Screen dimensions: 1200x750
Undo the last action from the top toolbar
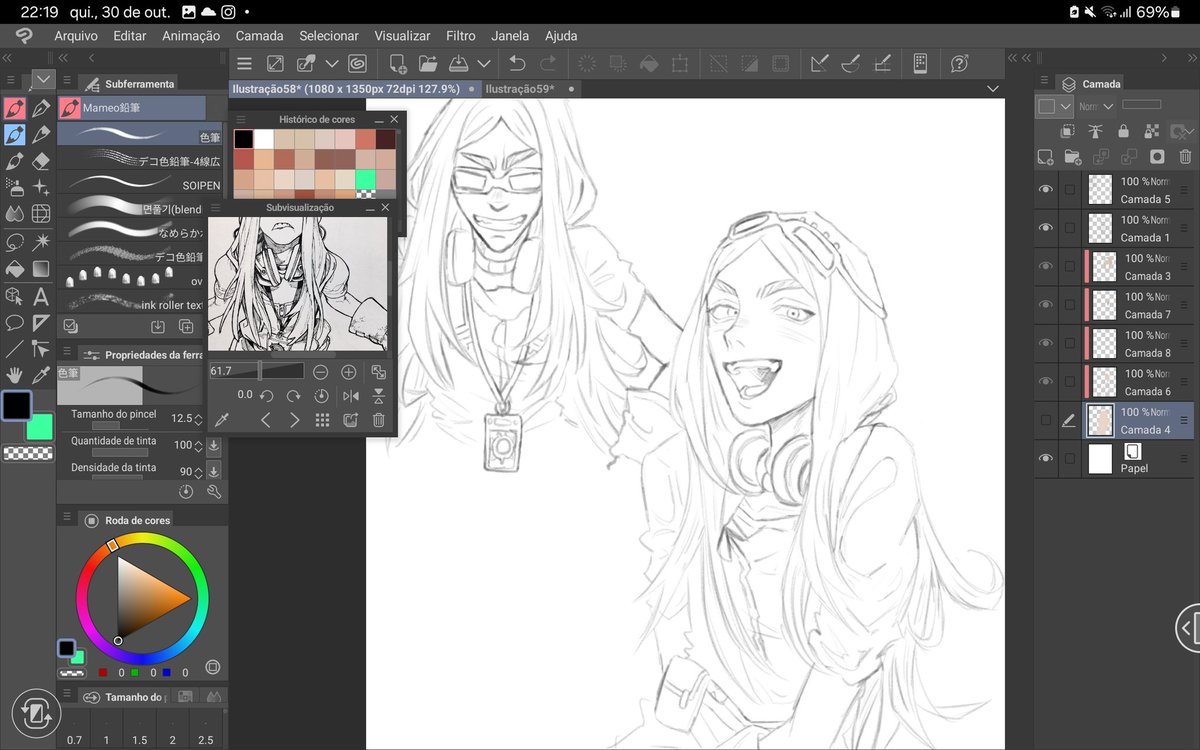coord(517,63)
